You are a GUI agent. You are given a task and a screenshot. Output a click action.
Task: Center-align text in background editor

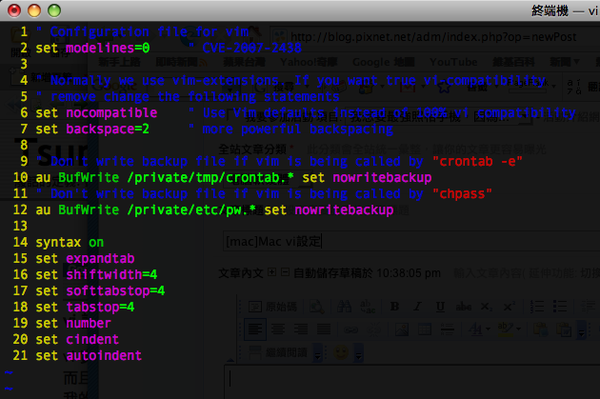[278, 329]
